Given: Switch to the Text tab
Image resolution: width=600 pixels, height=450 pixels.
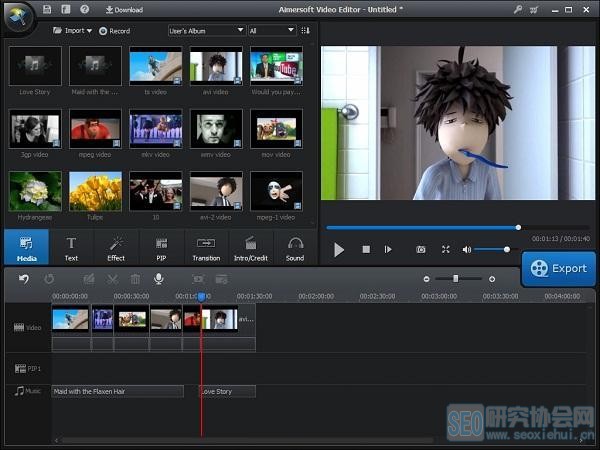Looking at the screenshot, I should (71, 248).
